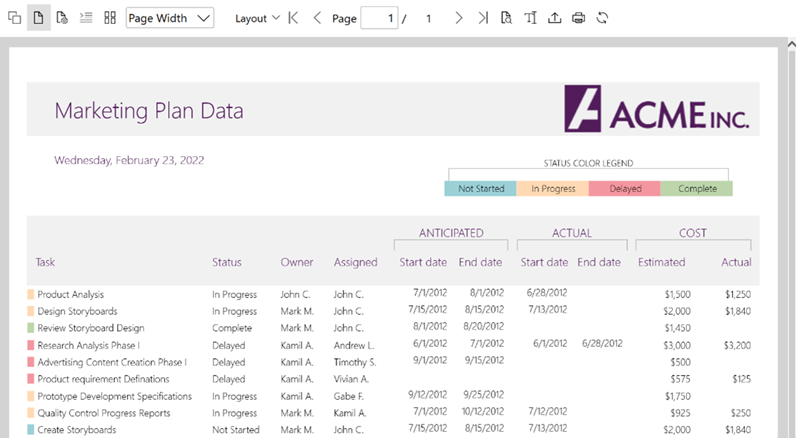Click the 6/28/2012 actual end date
Screen dimensions: 800x438
pos(602,344)
